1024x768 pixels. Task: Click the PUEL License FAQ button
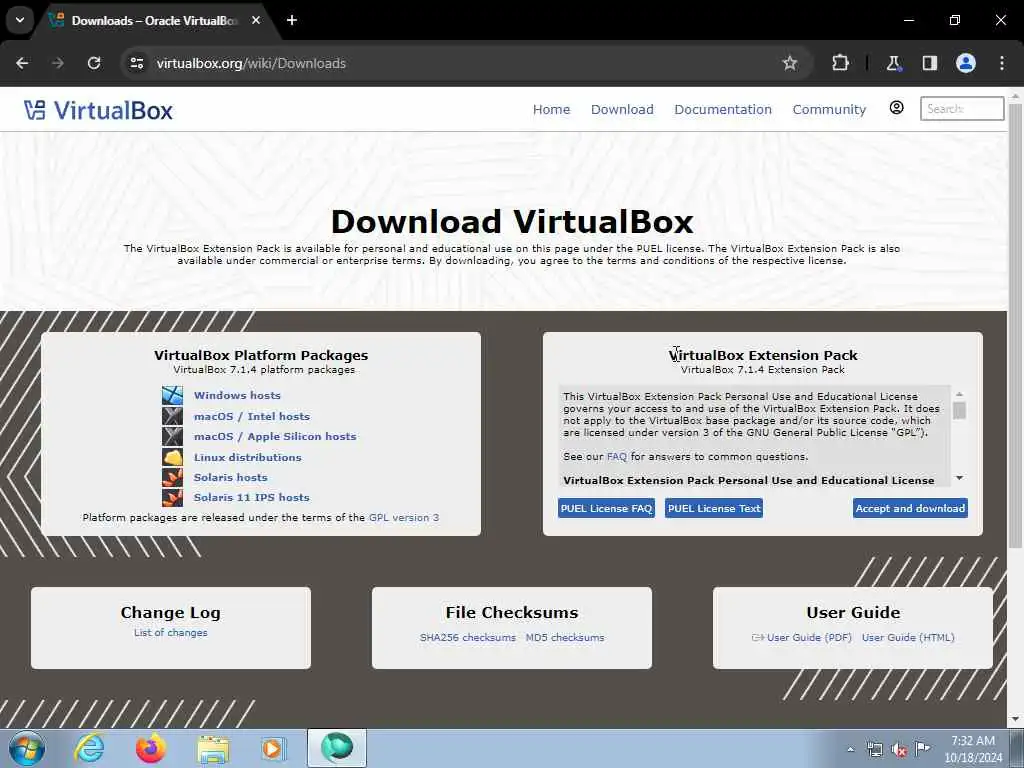pos(606,508)
